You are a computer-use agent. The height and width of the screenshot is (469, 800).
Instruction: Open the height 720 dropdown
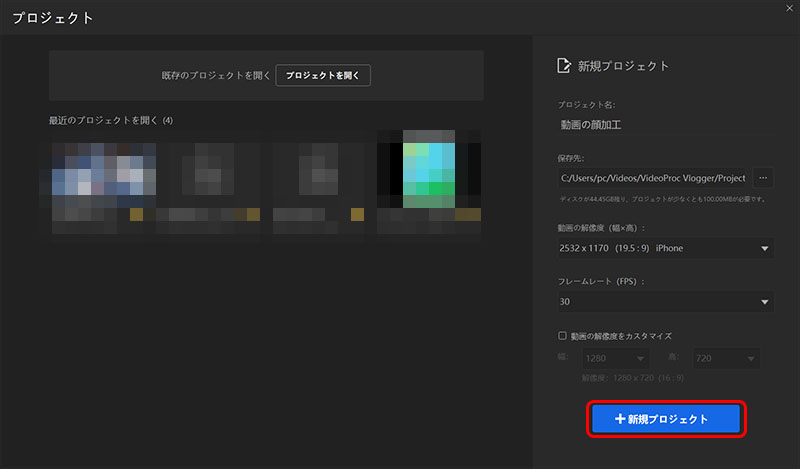[x=726, y=359]
